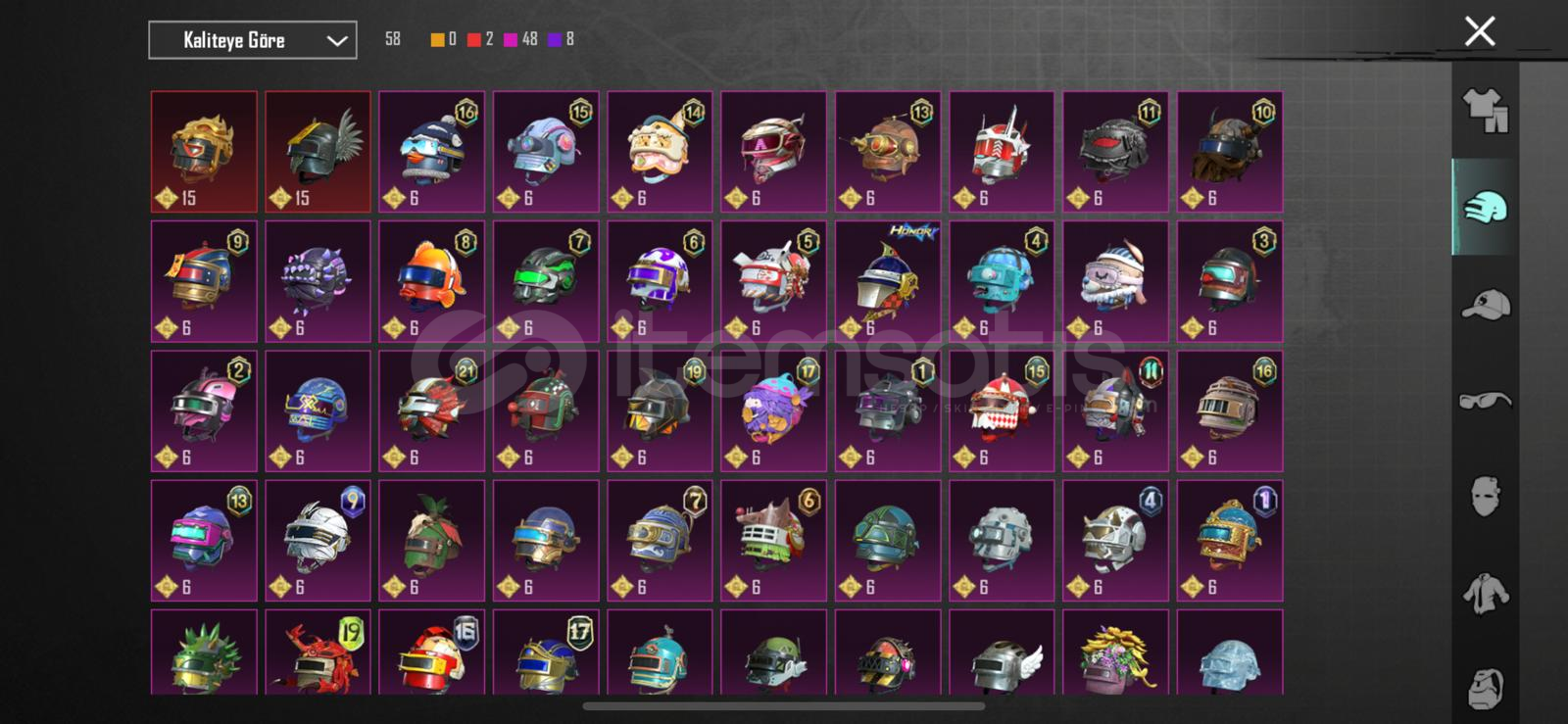Viewport: 1568px width, 724px height.
Task: Filter by the purple quality swatch
Action: pos(555,39)
